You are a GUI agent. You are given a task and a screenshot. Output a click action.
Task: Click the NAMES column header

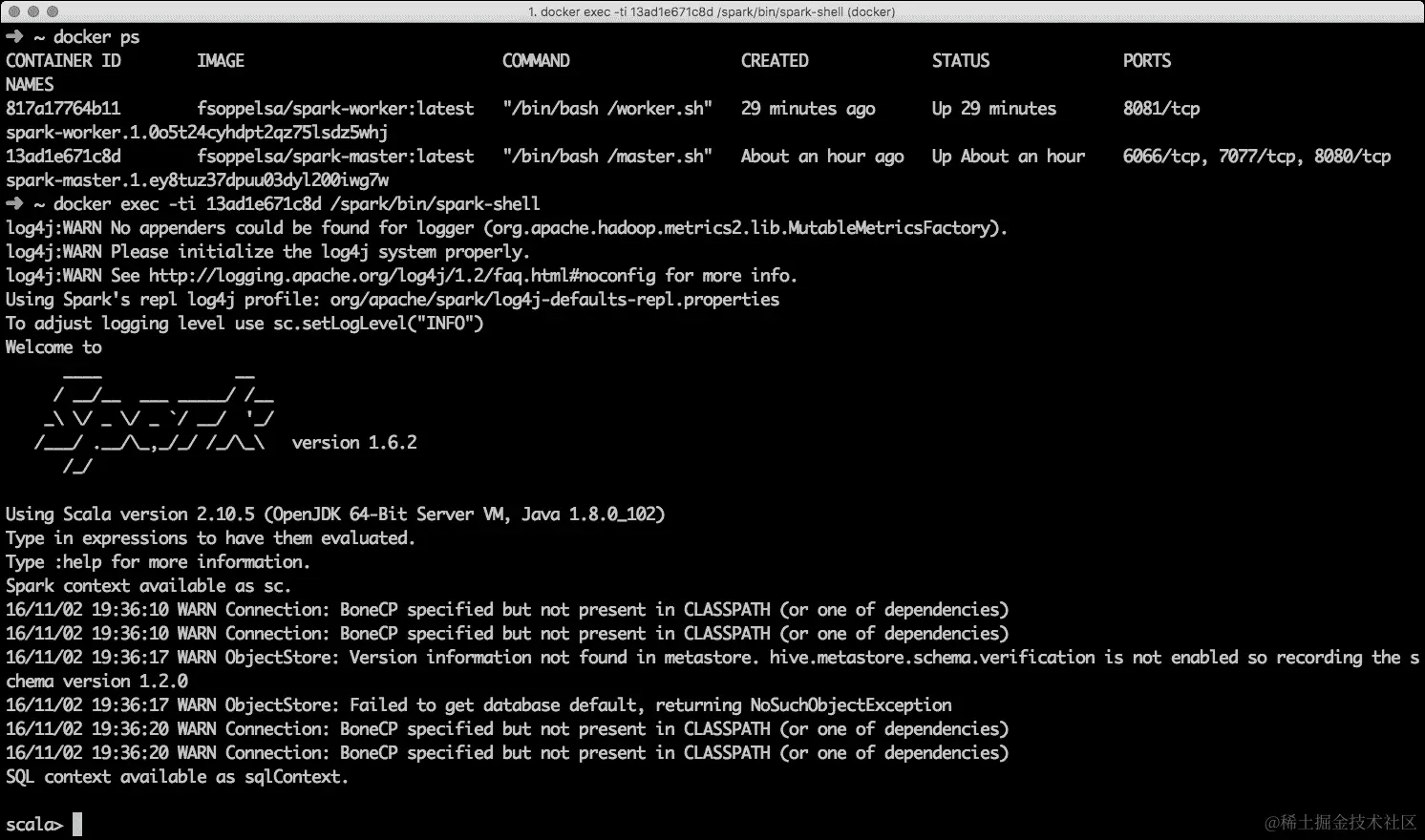[x=30, y=84]
